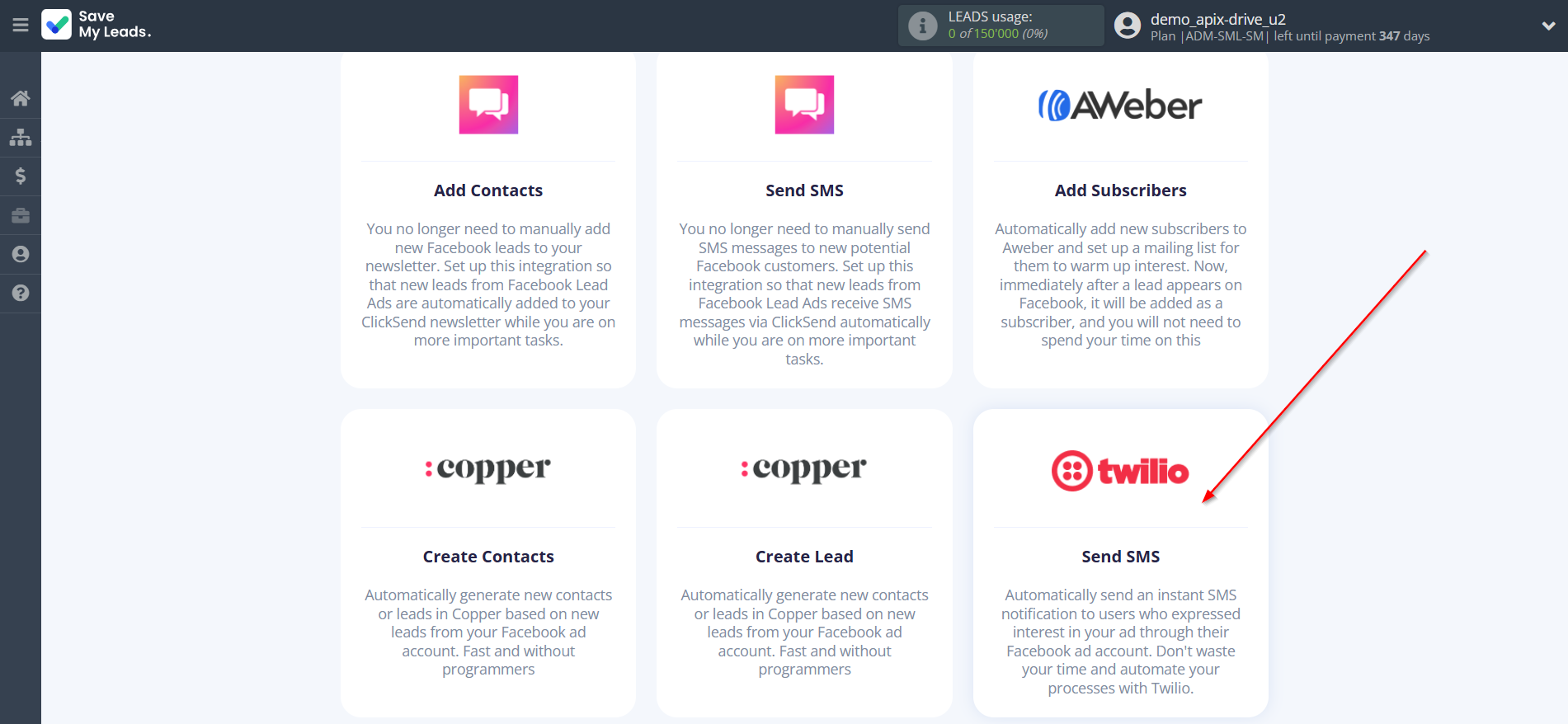Image resolution: width=1568 pixels, height=724 pixels.
Task: Click the ClickSend Add Contacts logo
Action: pyautogui.click(x=488, y=105)
